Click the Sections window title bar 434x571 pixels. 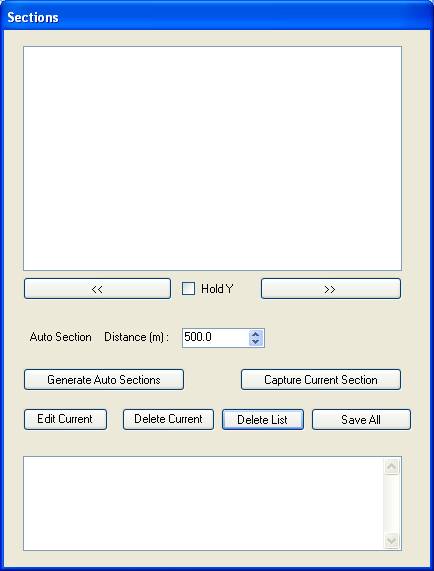217,17
